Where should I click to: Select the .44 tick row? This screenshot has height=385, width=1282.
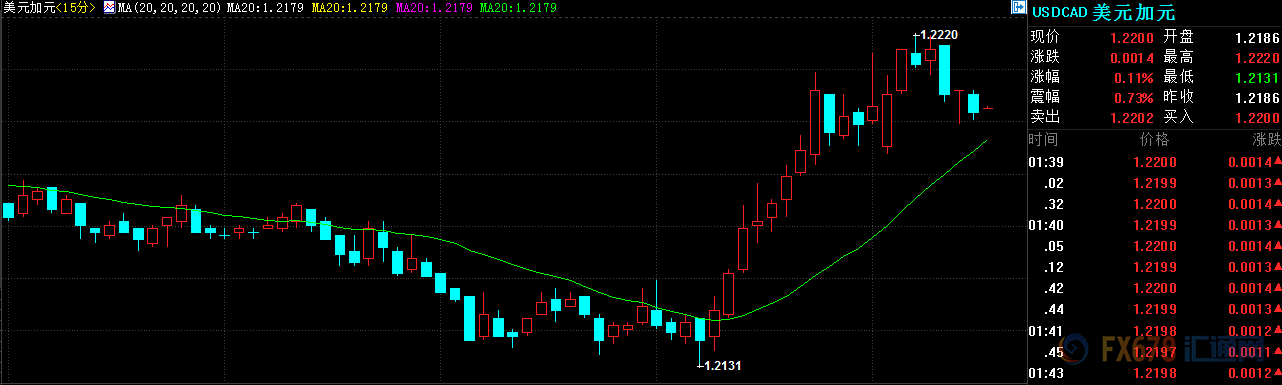1155,309
